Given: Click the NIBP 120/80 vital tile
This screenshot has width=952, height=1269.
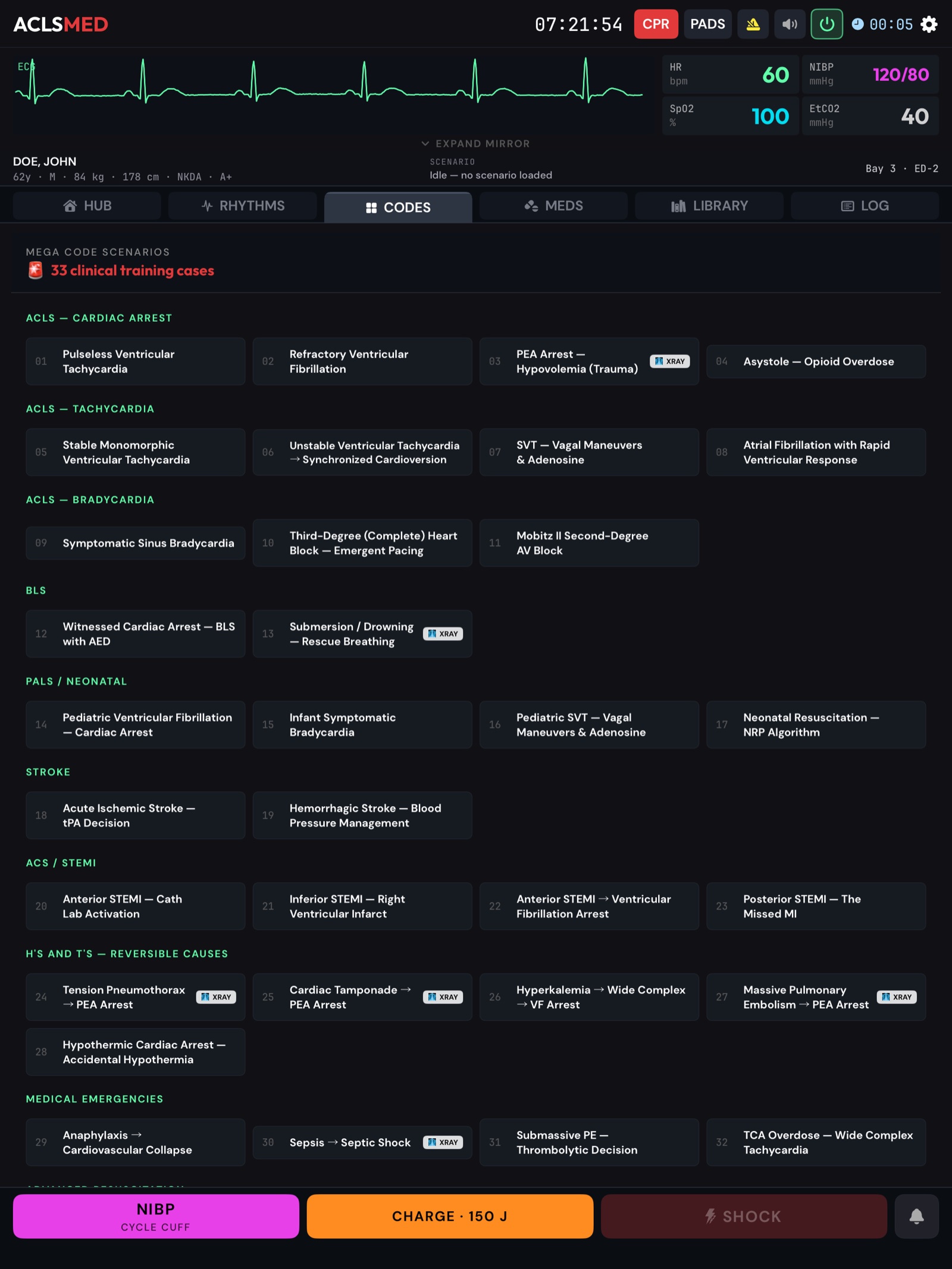Looking at the screenshot, I should click(x=870, y=74).
